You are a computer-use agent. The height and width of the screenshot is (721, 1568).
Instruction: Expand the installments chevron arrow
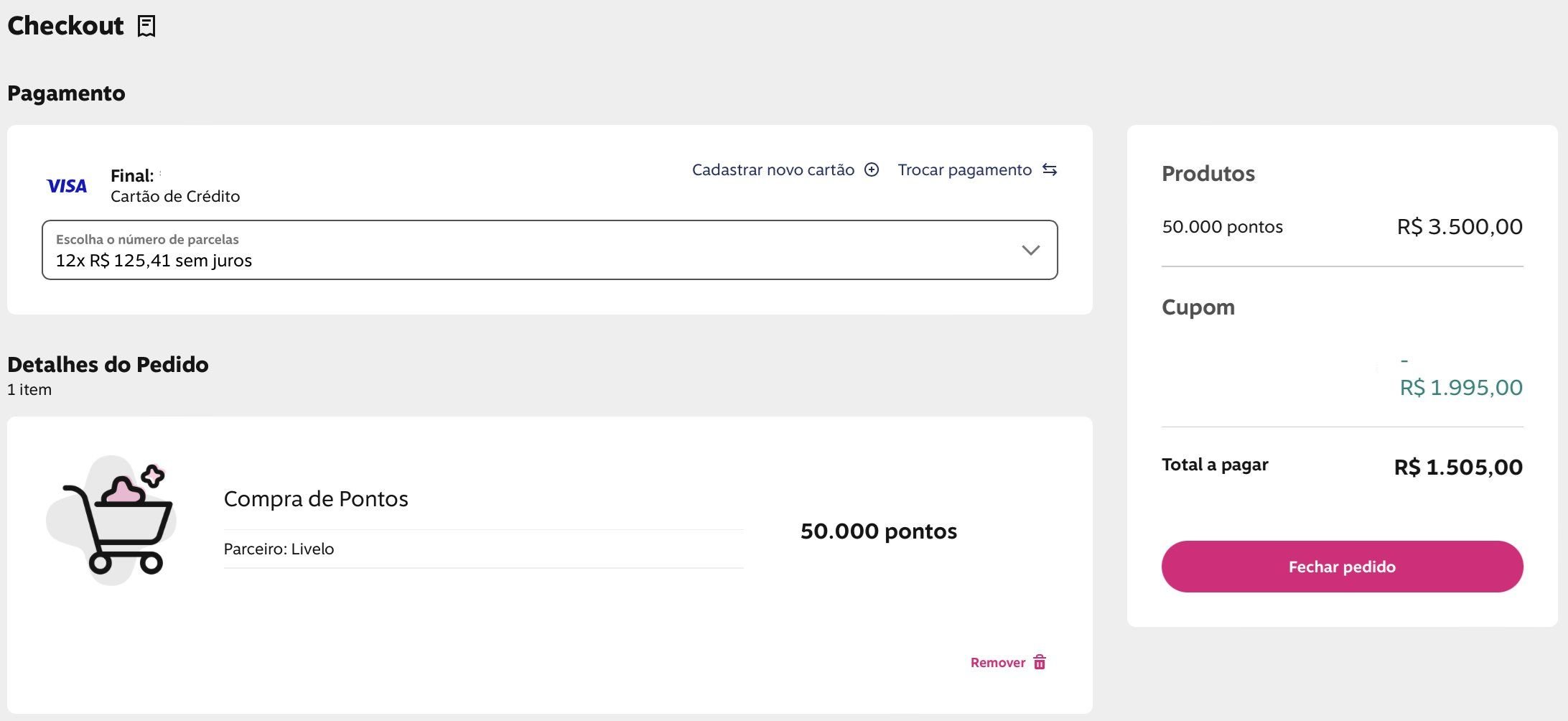(1030, 250)
